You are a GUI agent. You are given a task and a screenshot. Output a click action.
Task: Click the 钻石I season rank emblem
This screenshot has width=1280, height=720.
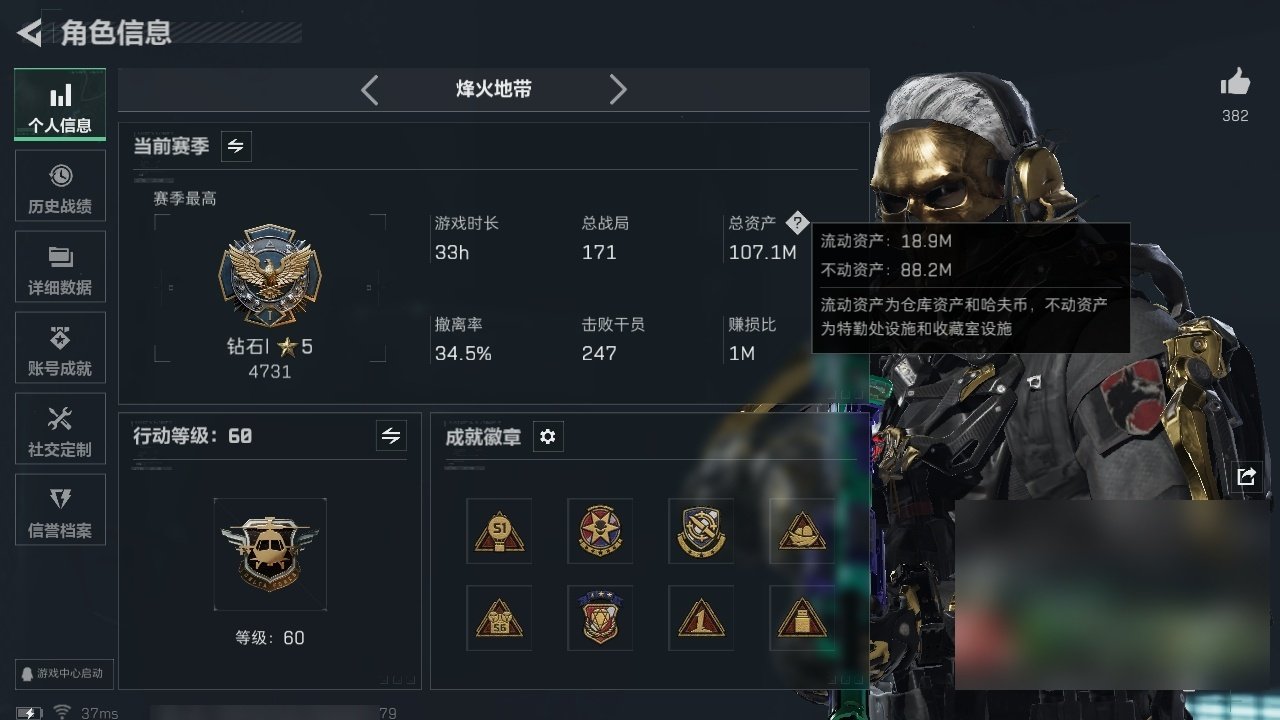point(270,276)
